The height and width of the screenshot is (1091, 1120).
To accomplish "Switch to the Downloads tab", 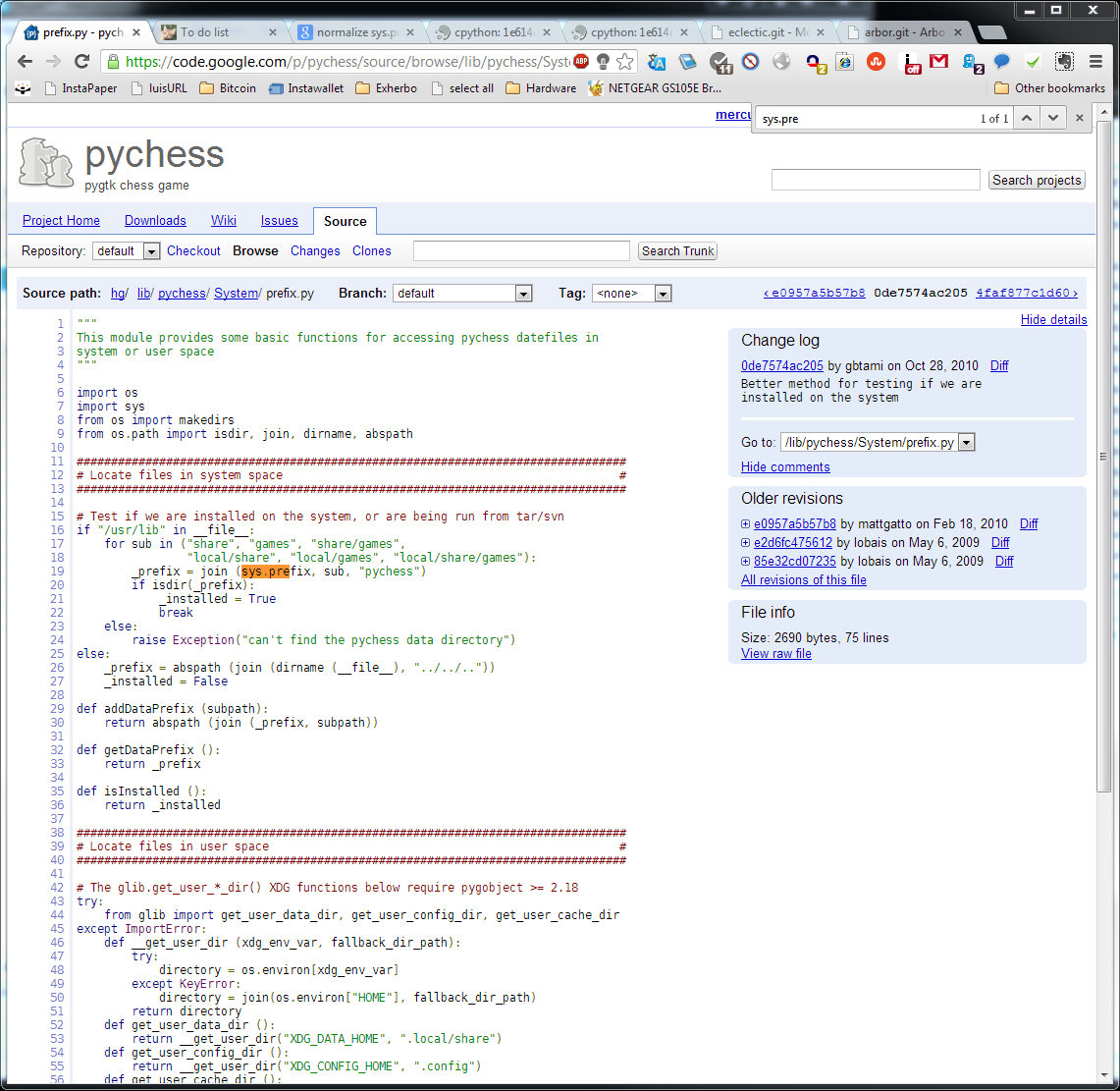I will (155, 221).
